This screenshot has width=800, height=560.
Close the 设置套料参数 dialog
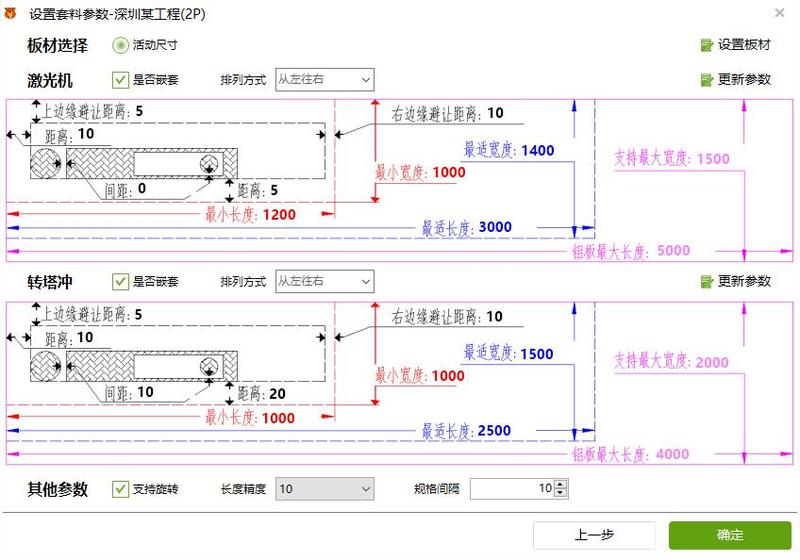click(779, 13)
